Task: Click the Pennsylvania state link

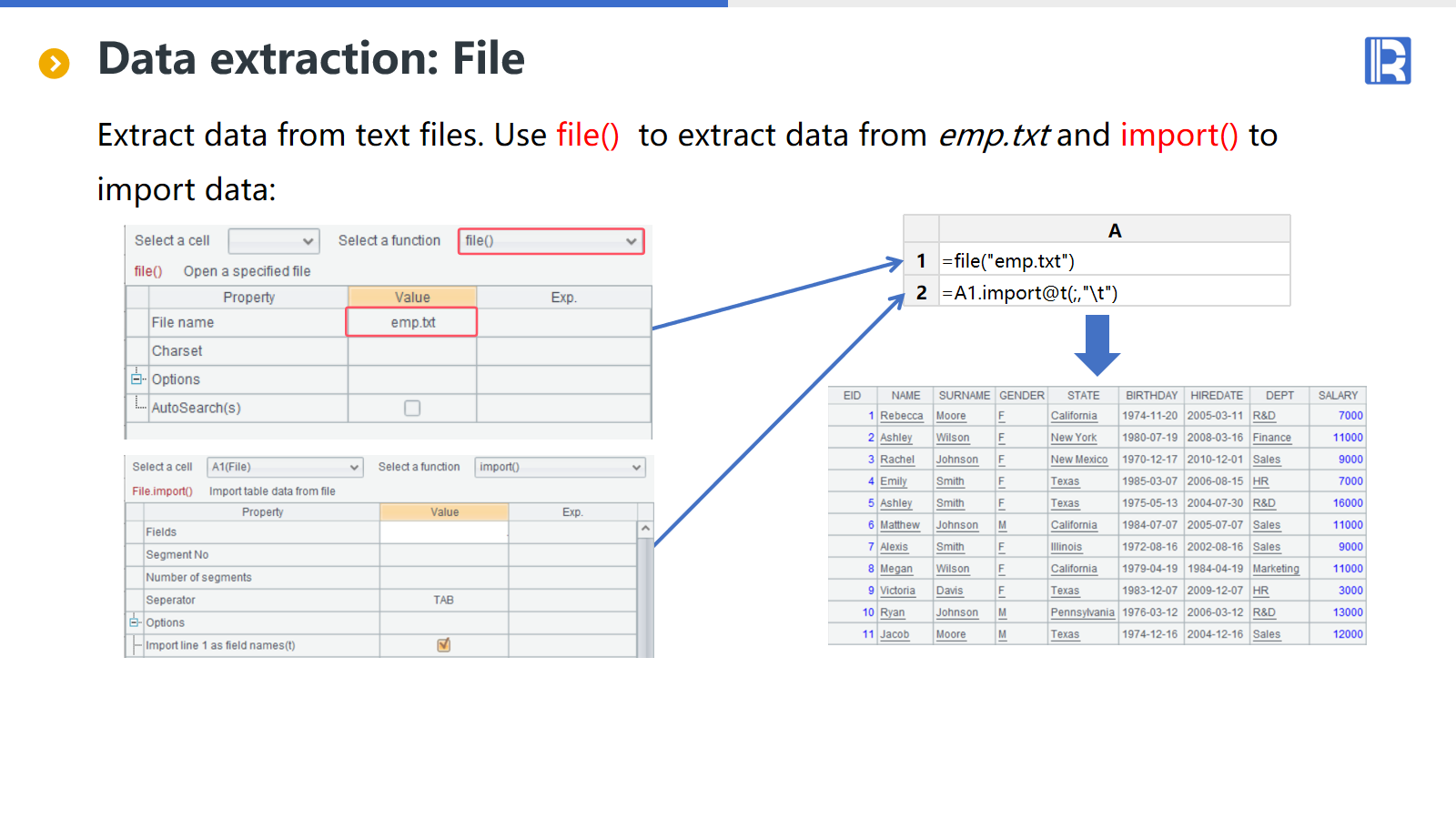Action: 1081,612
